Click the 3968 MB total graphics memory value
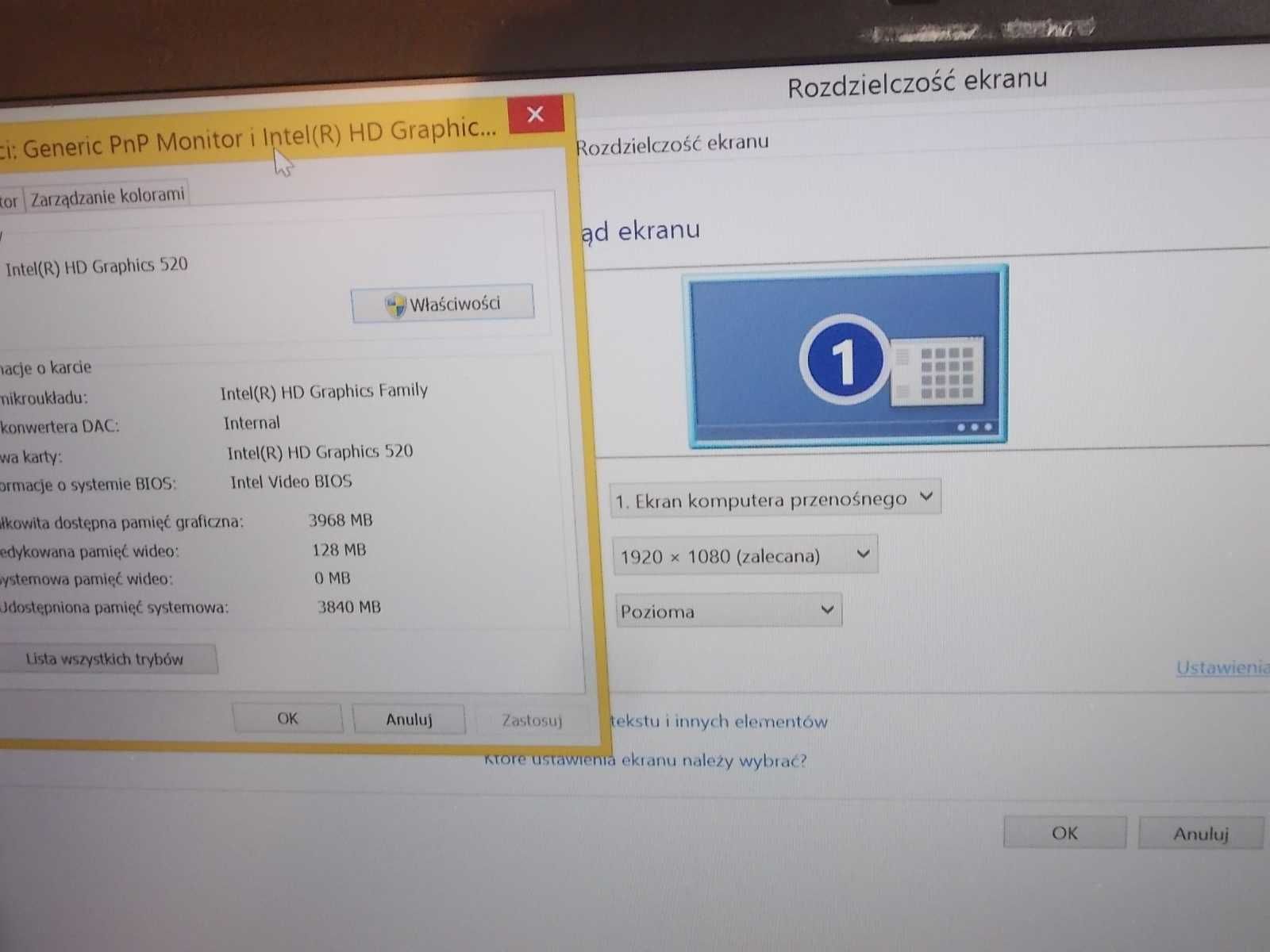1270x952 pixels. point(340,520)
